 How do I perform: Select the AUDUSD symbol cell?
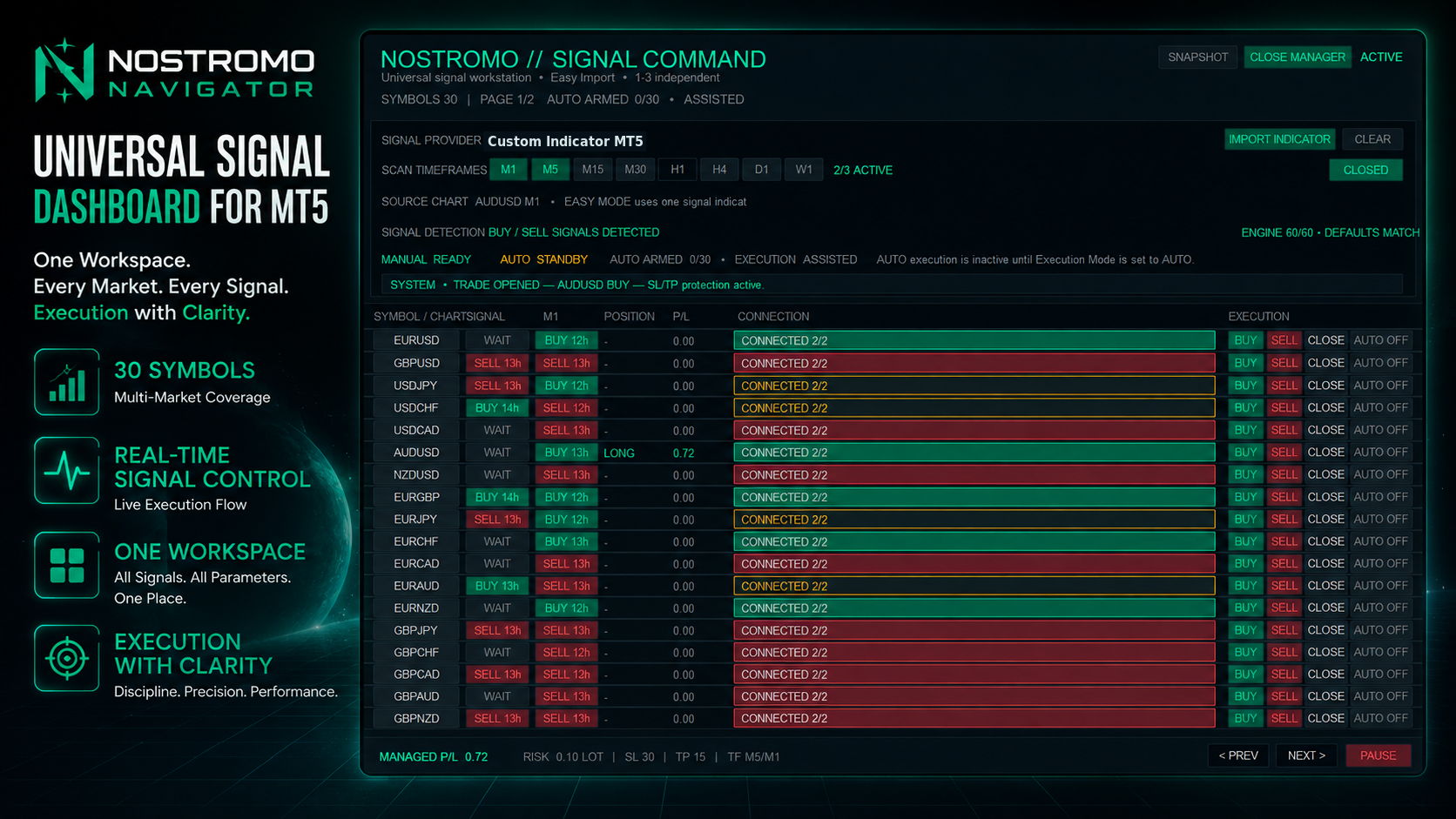[x=416, y=453]
